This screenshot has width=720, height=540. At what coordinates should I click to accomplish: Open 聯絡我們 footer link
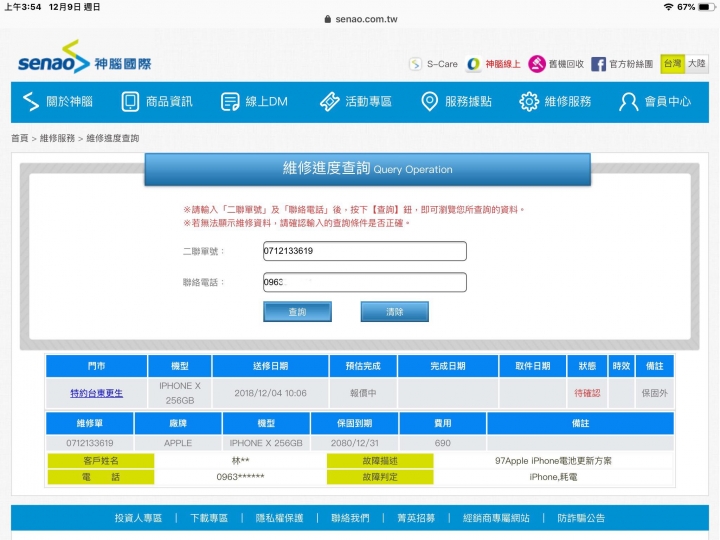click(350, 518)
